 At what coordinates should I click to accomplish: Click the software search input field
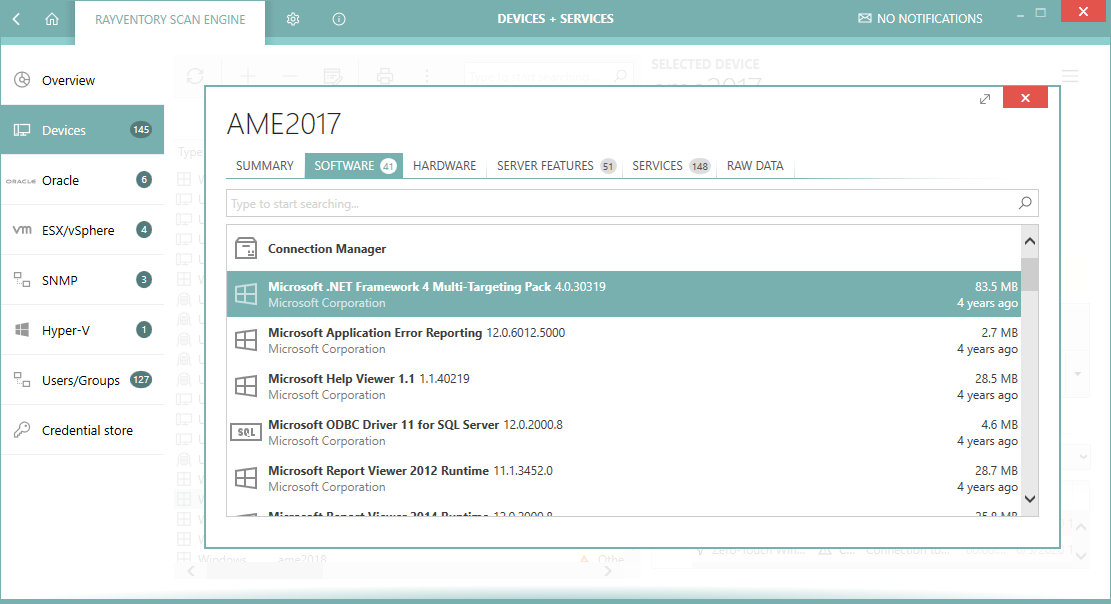point(620,204)
